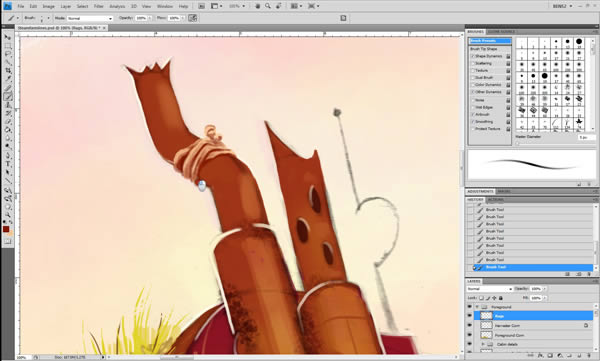Image resolution: width=600 pixels, height=361 pixels.
Task: Open brush blending Mode dropdown in options bar
Action: [x=90, y=18]
